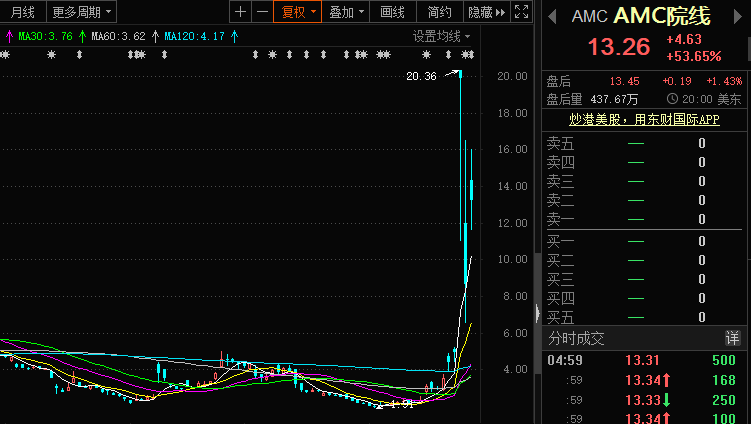Toggle the MA60 moving average arrow
The width and height of the screenshot is (751, 424).
click(81, 36)
